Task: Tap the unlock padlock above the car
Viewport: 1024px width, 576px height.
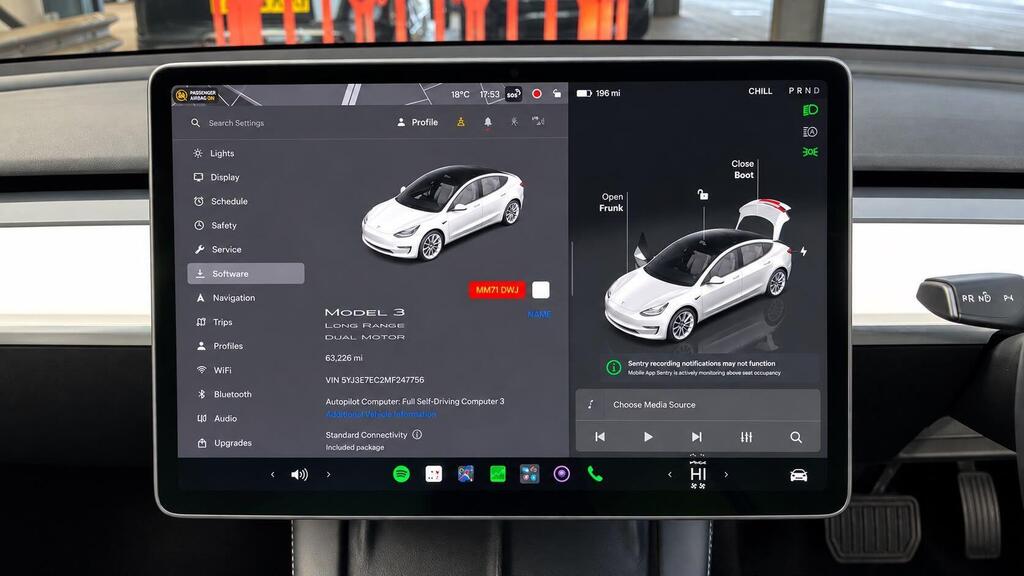Action: point(703,195)
